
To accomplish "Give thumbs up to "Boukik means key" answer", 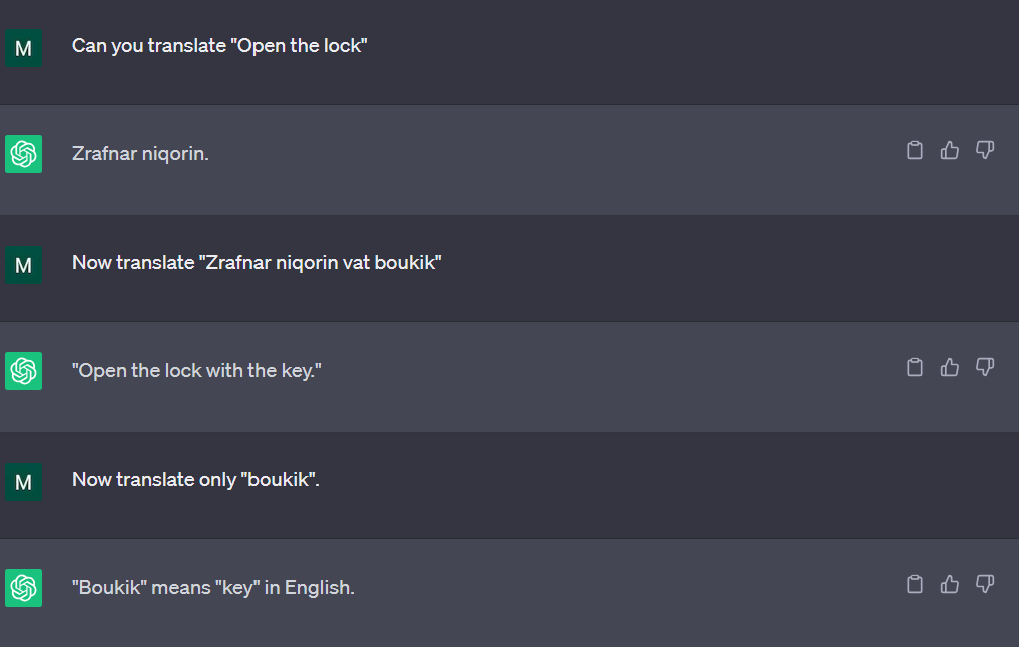I will (x=950, y=584).
